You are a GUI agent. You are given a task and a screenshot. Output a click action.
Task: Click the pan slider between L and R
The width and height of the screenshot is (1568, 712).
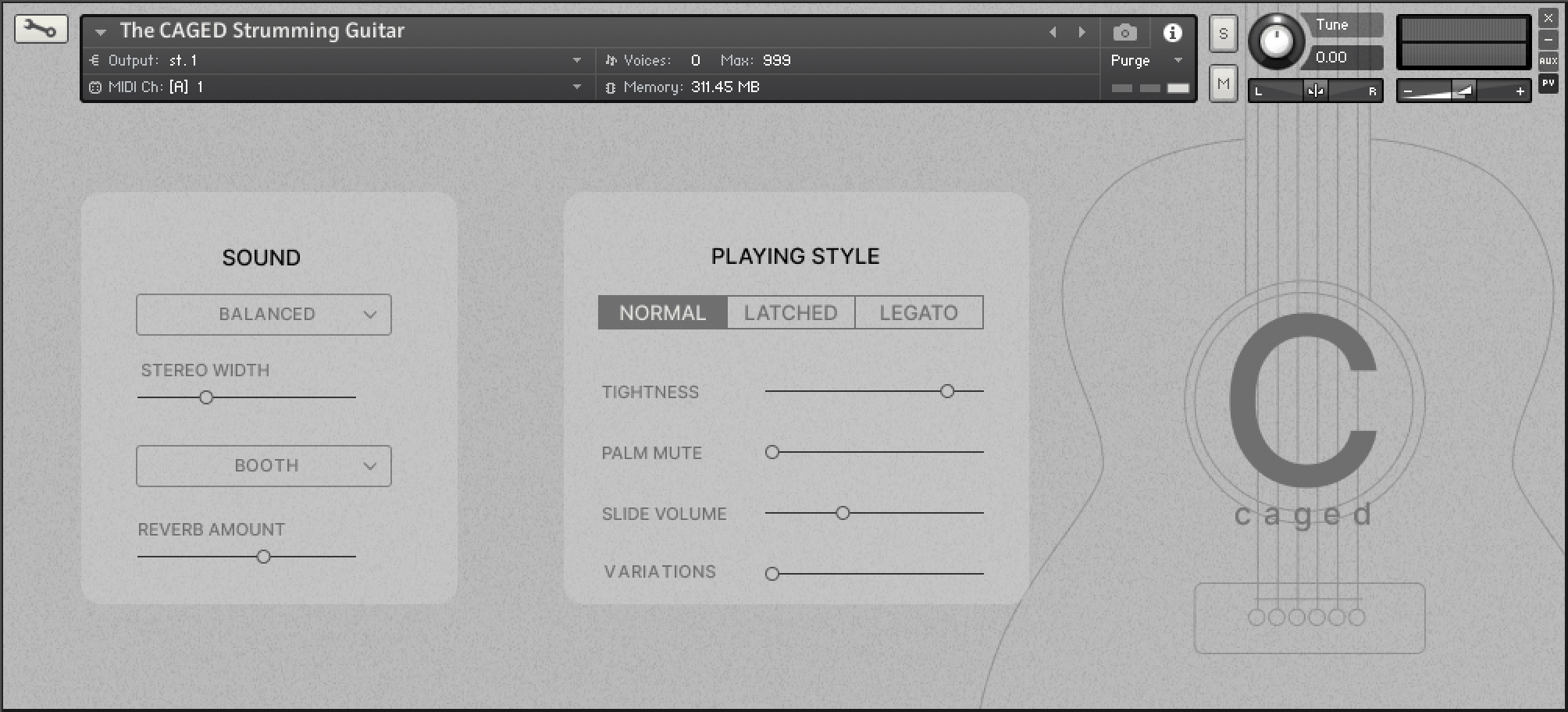(x=1316, y=91)
